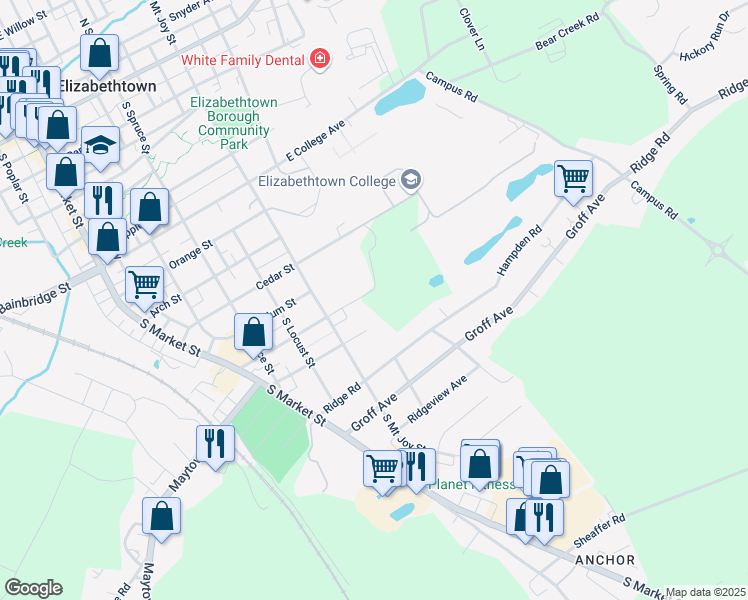This screenshot has width=748, height=600.
Task: Open shopping bag marker north of Elizabethtown label
Action: tap(99, 54)
